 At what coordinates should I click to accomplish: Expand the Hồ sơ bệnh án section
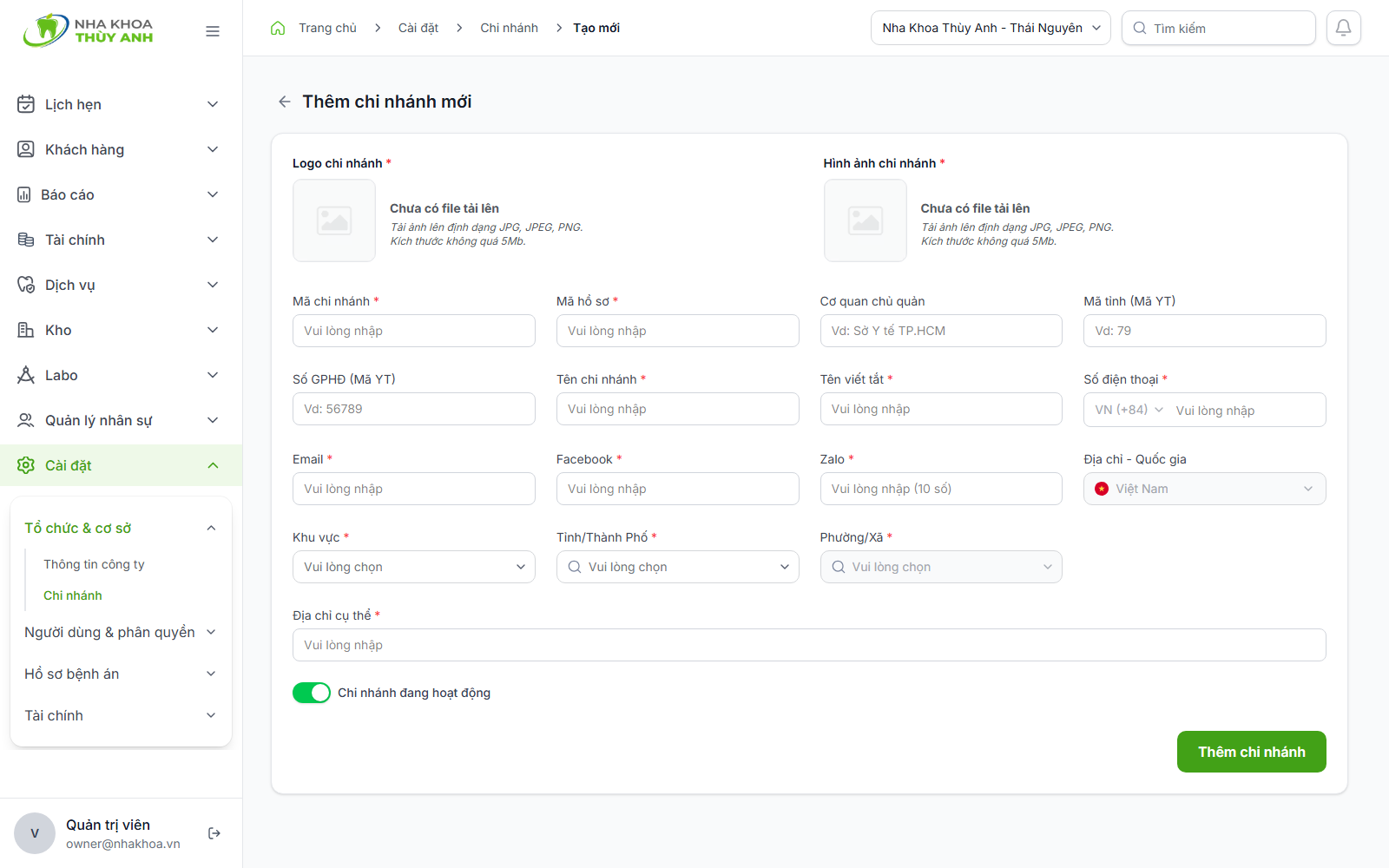coord(121,674)
